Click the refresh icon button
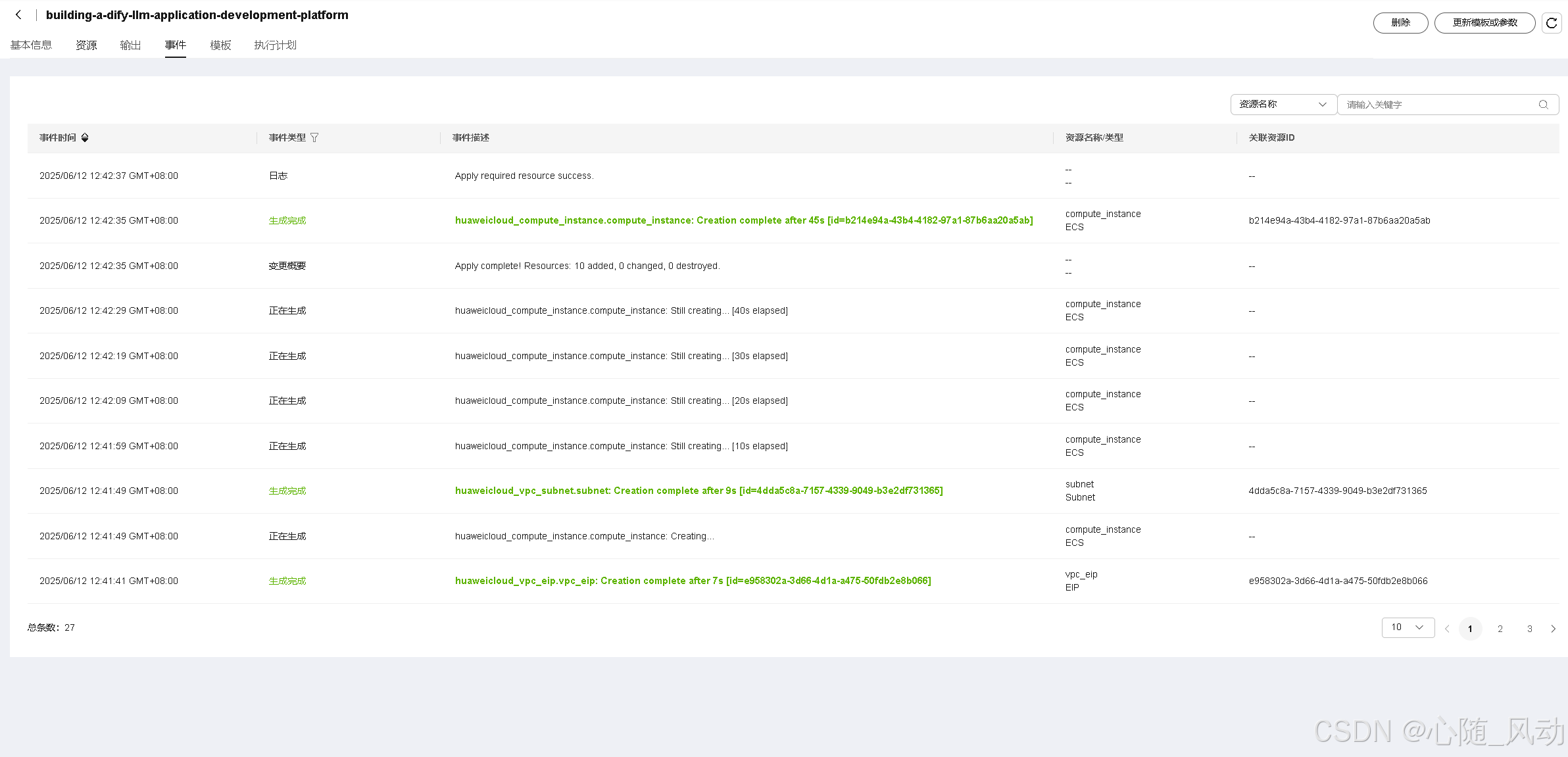 click(1552, 23)
